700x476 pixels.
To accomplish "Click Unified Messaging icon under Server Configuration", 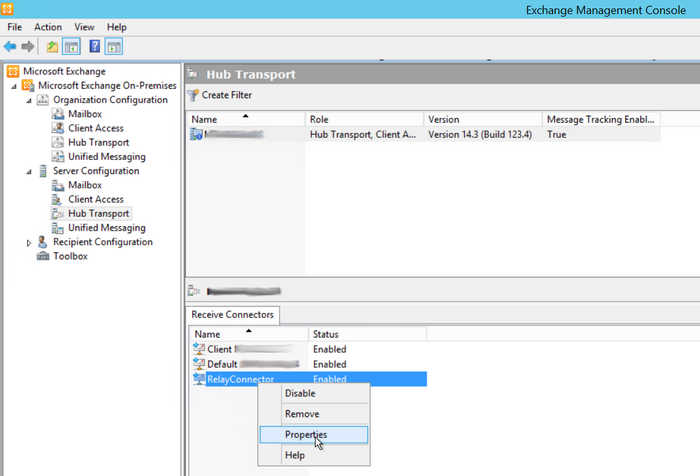I will (58, 228).
